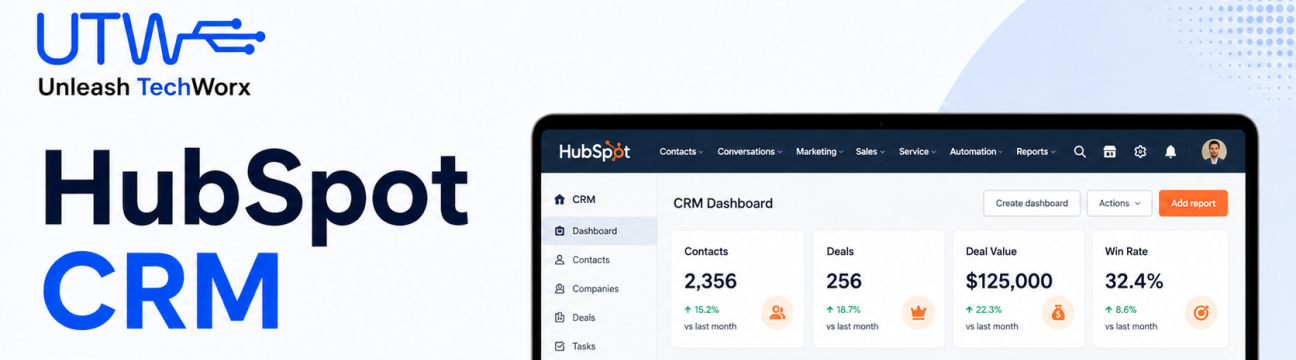Click the Create dashboard button
The image size is (1296, 360).
[x=1032, y=203]
